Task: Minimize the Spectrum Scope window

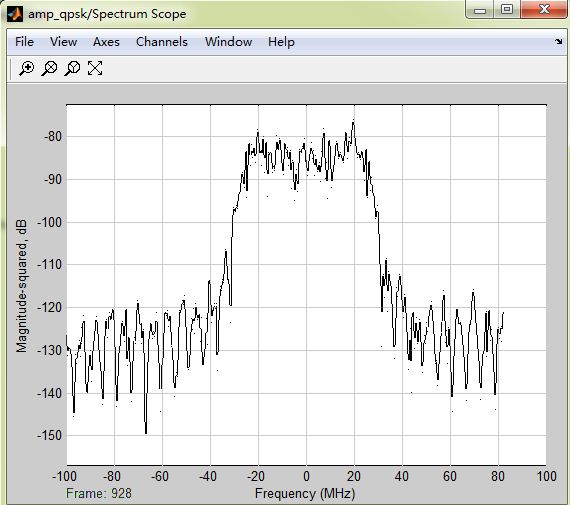Action: click(480, 9)
